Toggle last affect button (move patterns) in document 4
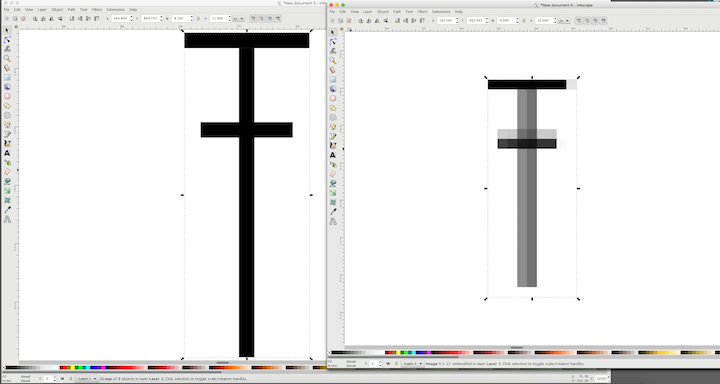 (x=603, y=20)
